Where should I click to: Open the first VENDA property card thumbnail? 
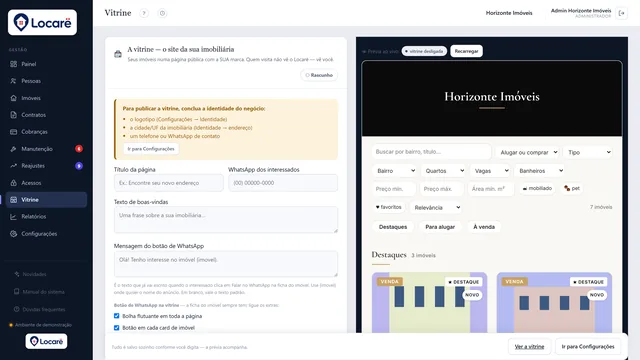pos(429,302)
